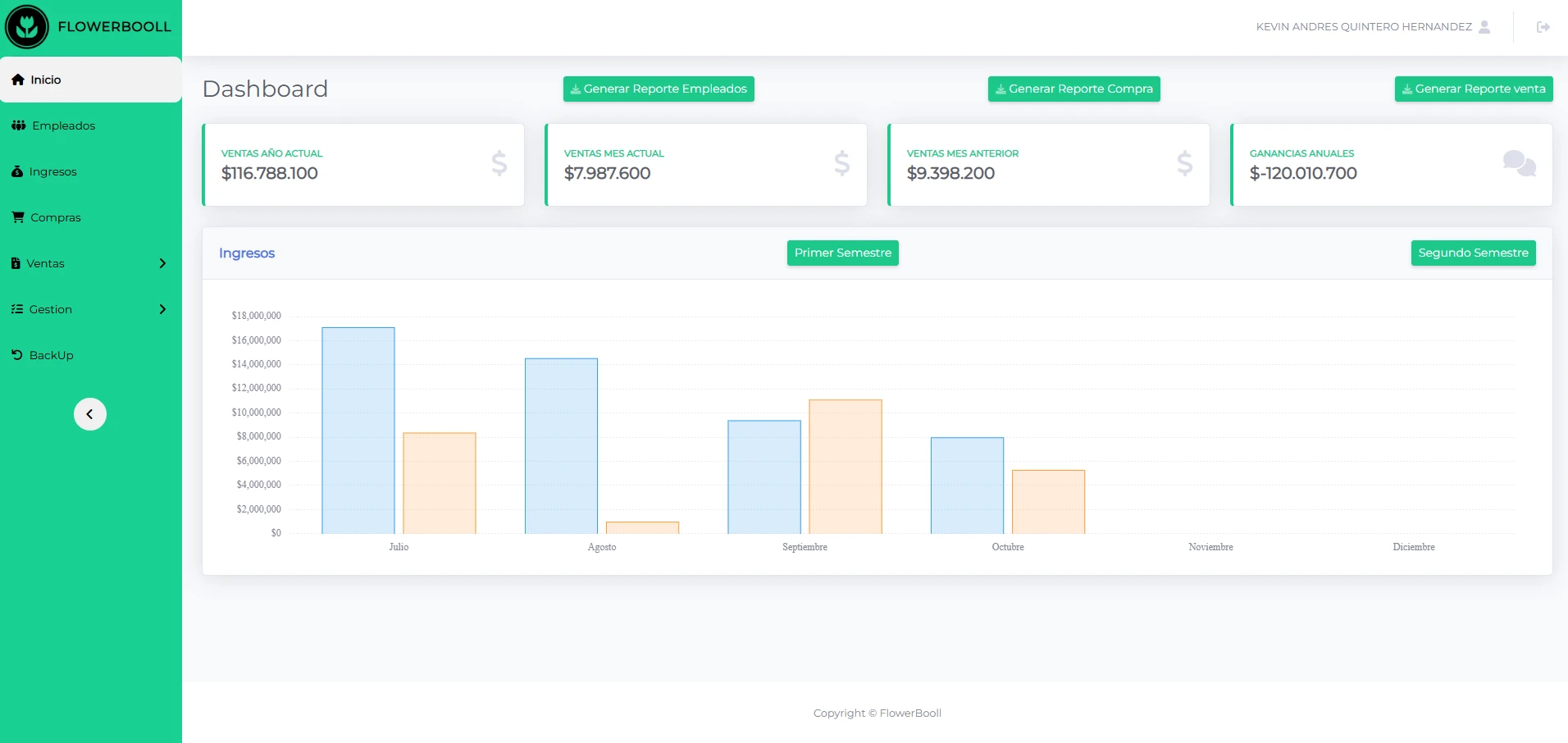Click the shopping cart icon beside Compras
The width and height of the screenshot is (1568, 743).
(x=18, y=217)
